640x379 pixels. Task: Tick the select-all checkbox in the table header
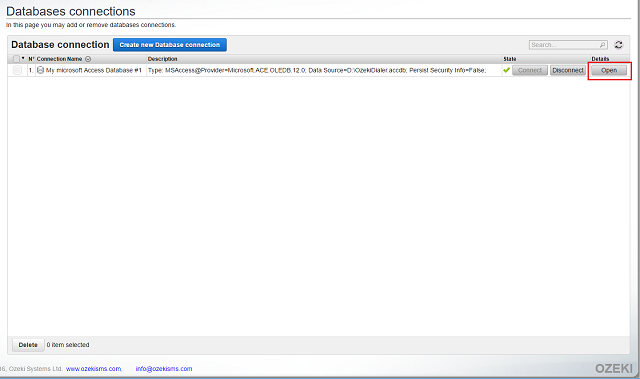tap(16, 59)
